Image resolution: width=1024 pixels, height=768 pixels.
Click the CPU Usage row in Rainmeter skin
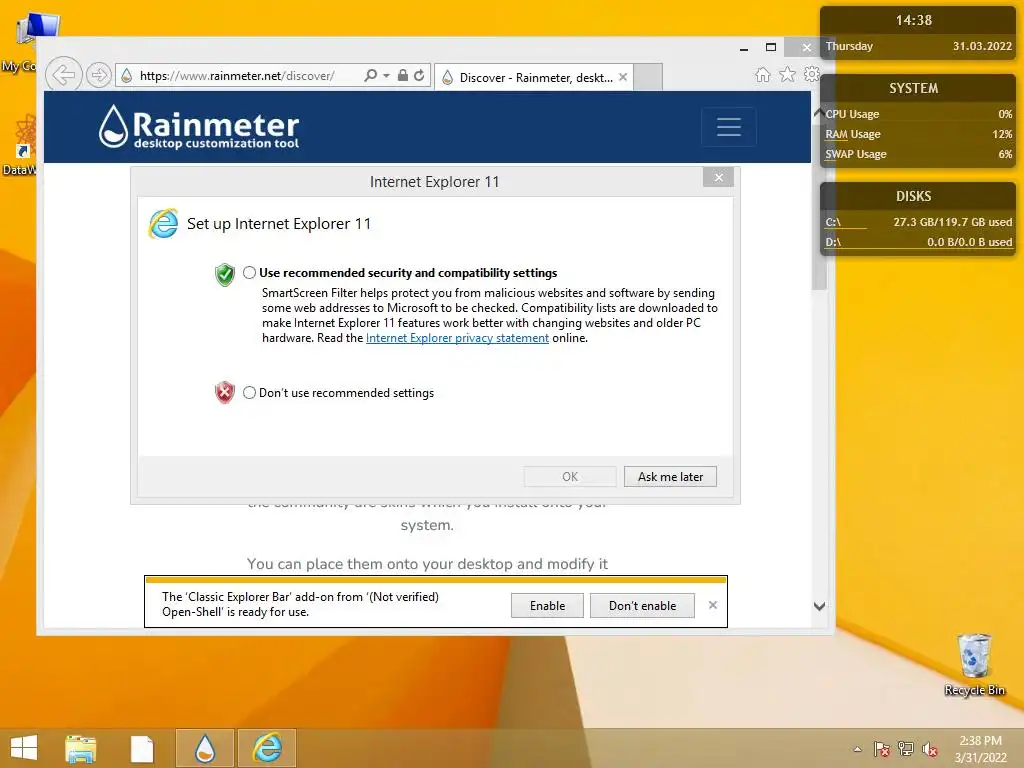[x=918, y=114]
